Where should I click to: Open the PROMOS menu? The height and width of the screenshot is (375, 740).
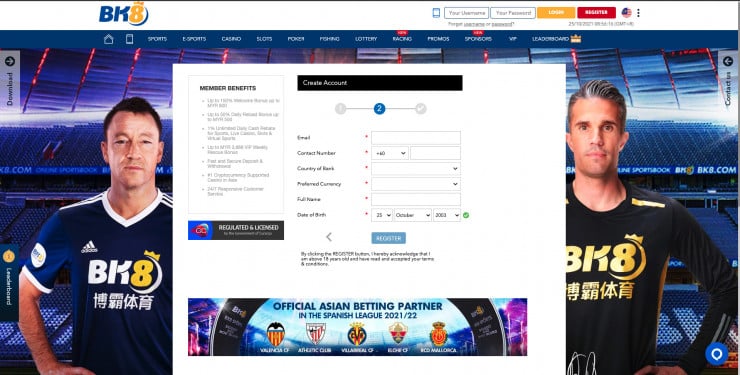tap(438, 39)
